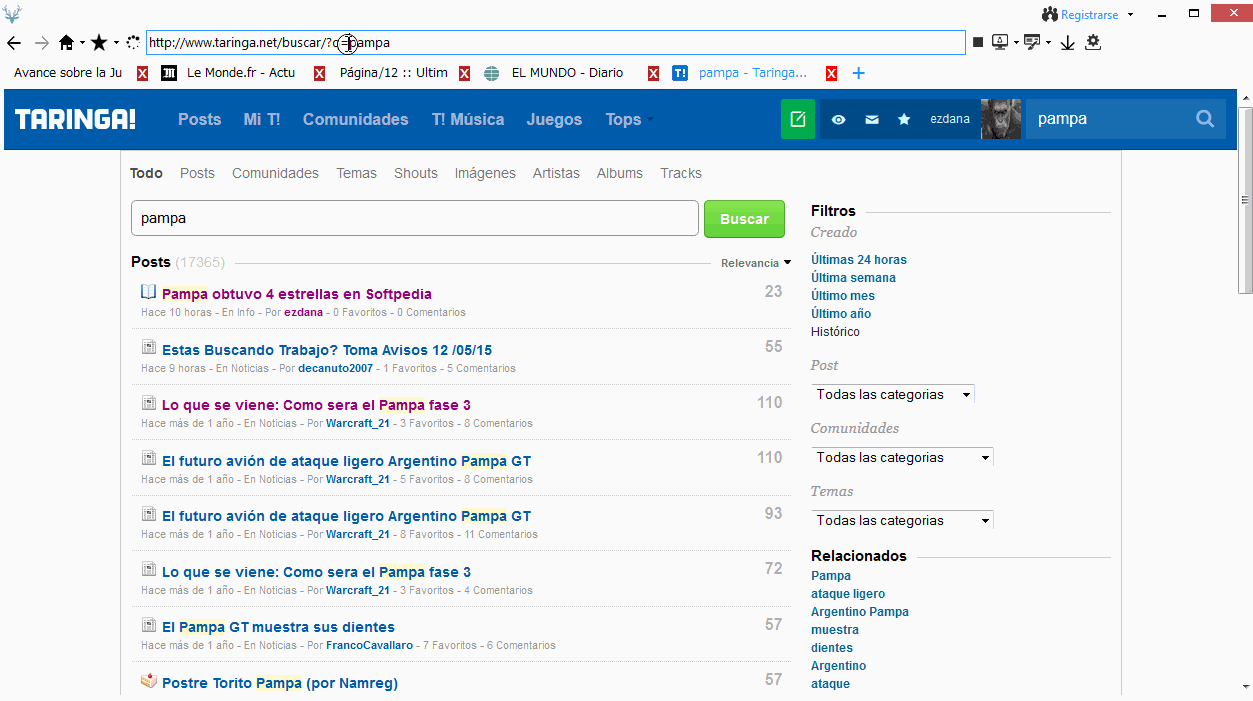Click the main pampa search field

tap(415, 218)
